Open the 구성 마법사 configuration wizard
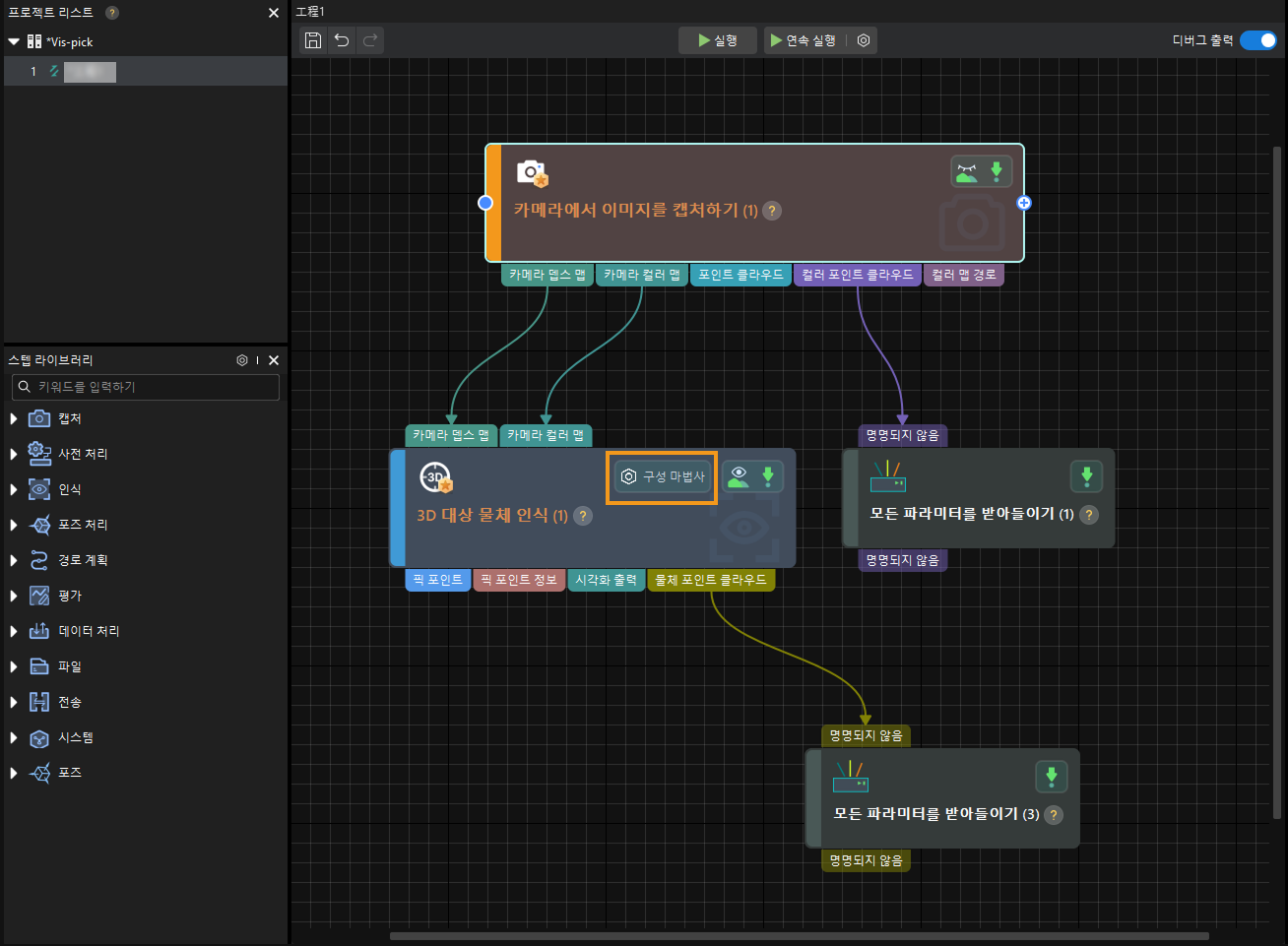1288x946 pixels. click(664, 476)
